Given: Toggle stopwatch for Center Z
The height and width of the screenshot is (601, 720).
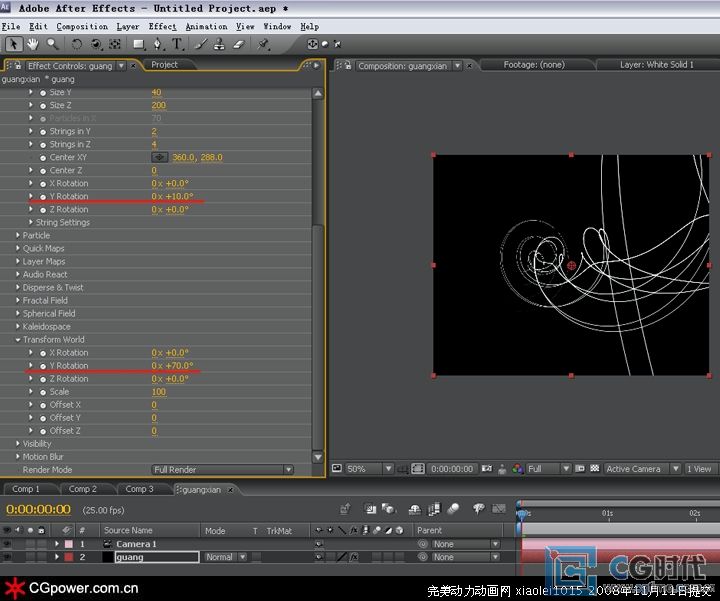Looking at the screenshot, I should point(43,171).
